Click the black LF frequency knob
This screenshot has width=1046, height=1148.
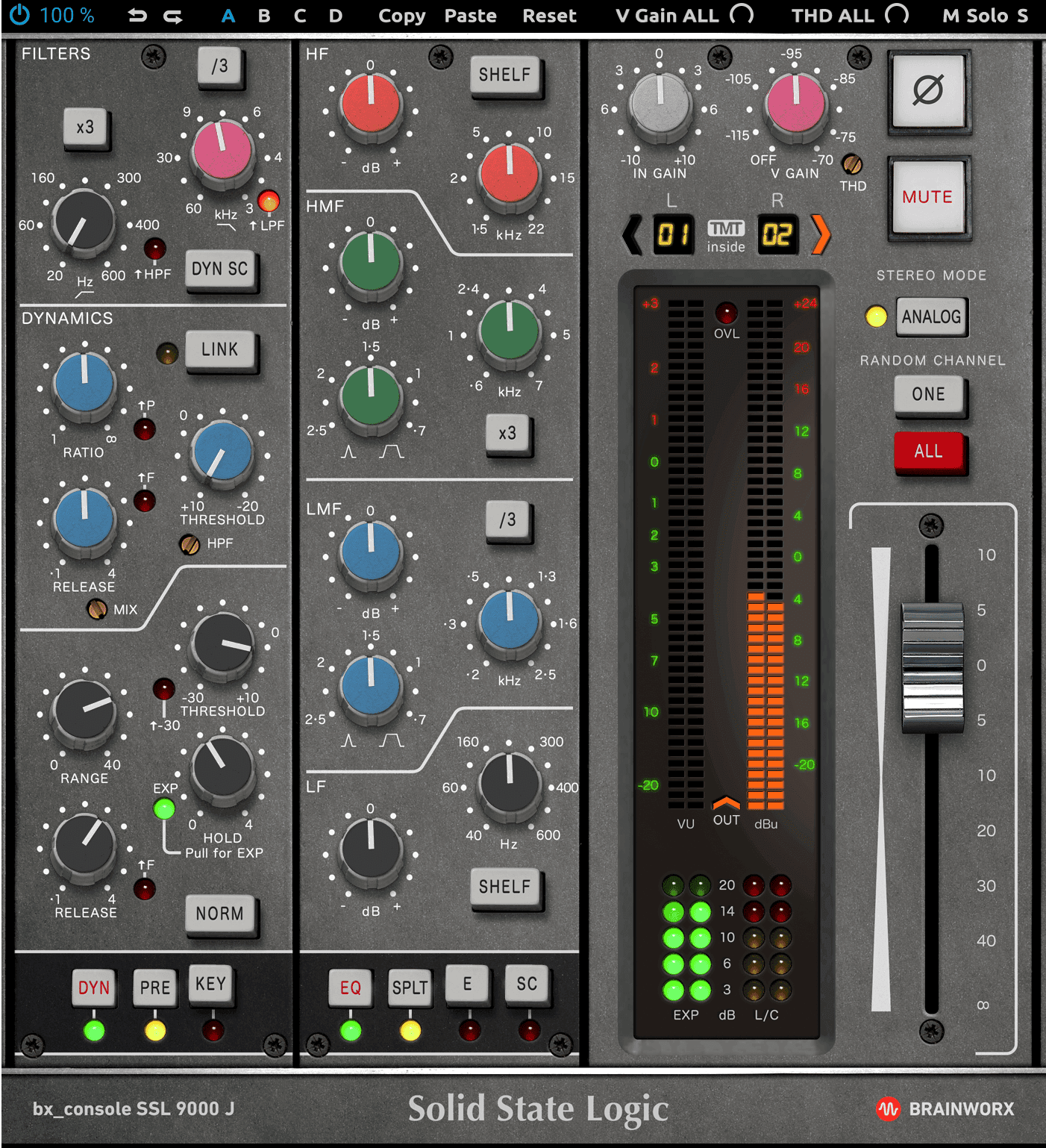tap(509, 784)
